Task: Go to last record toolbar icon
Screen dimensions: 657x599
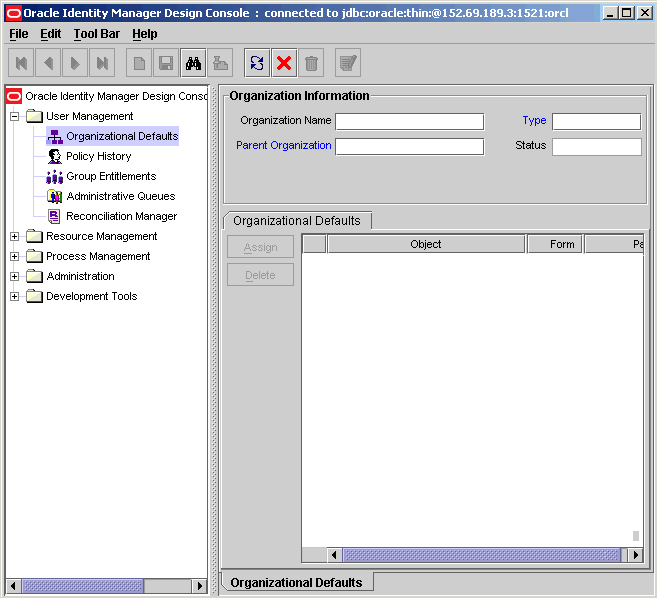Action: click(102, 63)
